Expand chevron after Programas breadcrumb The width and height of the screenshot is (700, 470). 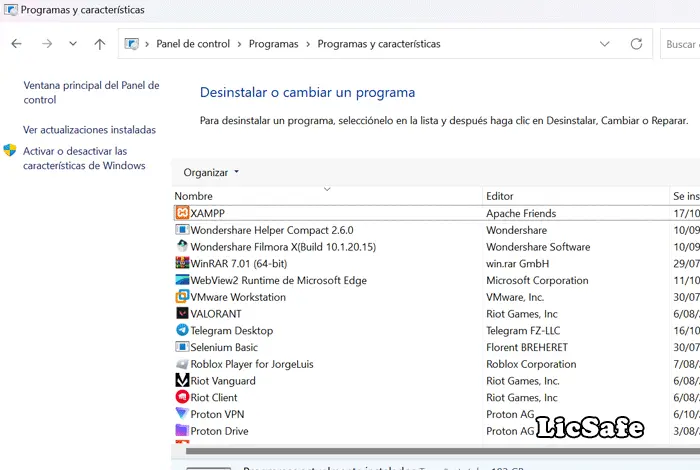[308, 44]
